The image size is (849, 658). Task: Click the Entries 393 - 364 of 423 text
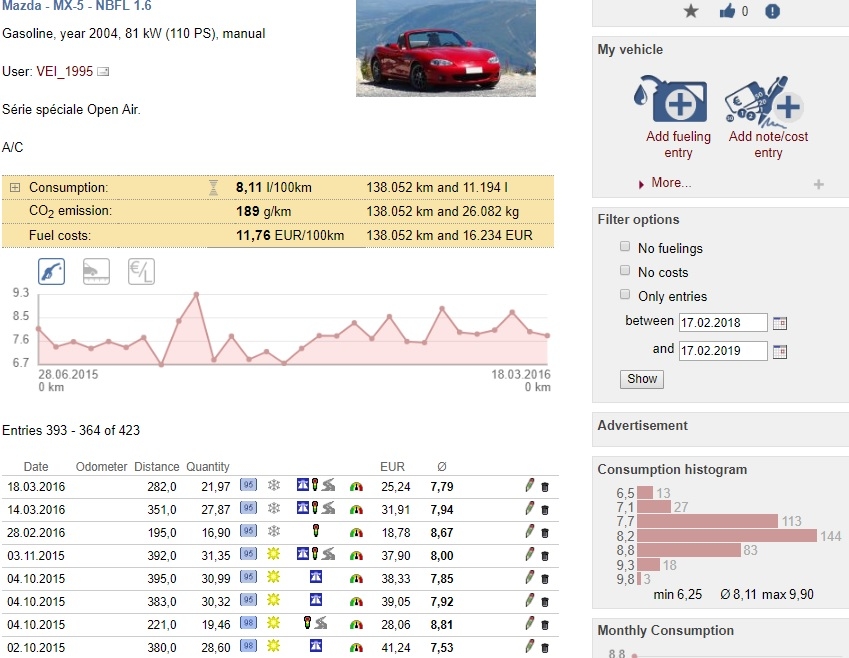[71, 431]
